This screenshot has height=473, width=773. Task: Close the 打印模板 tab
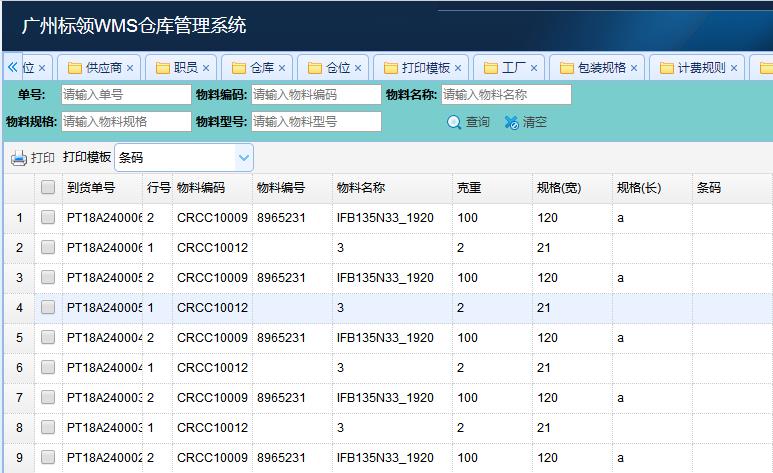459,68
